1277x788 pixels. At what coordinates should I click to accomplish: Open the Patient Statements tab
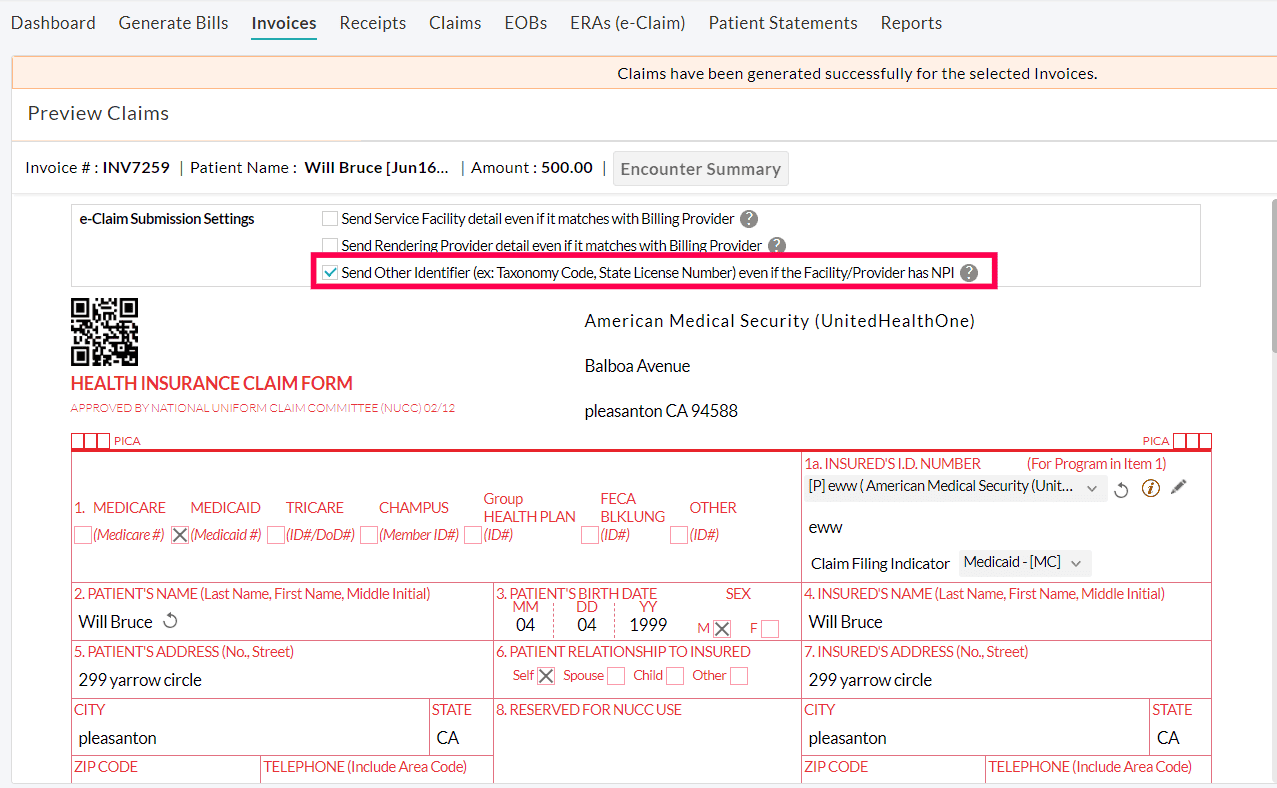click(x=782, y=23)
